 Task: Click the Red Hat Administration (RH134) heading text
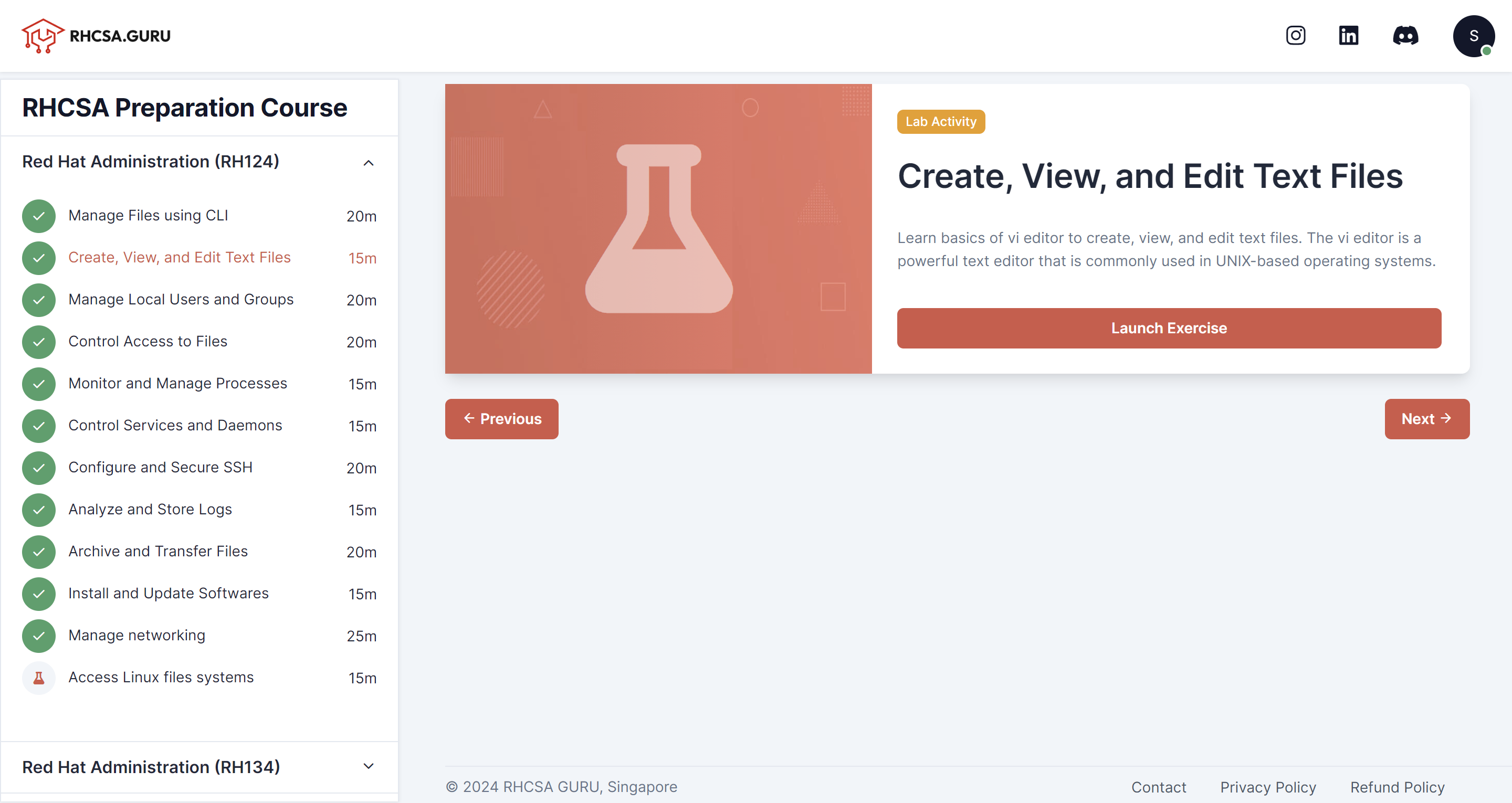[x=151, y=767]
